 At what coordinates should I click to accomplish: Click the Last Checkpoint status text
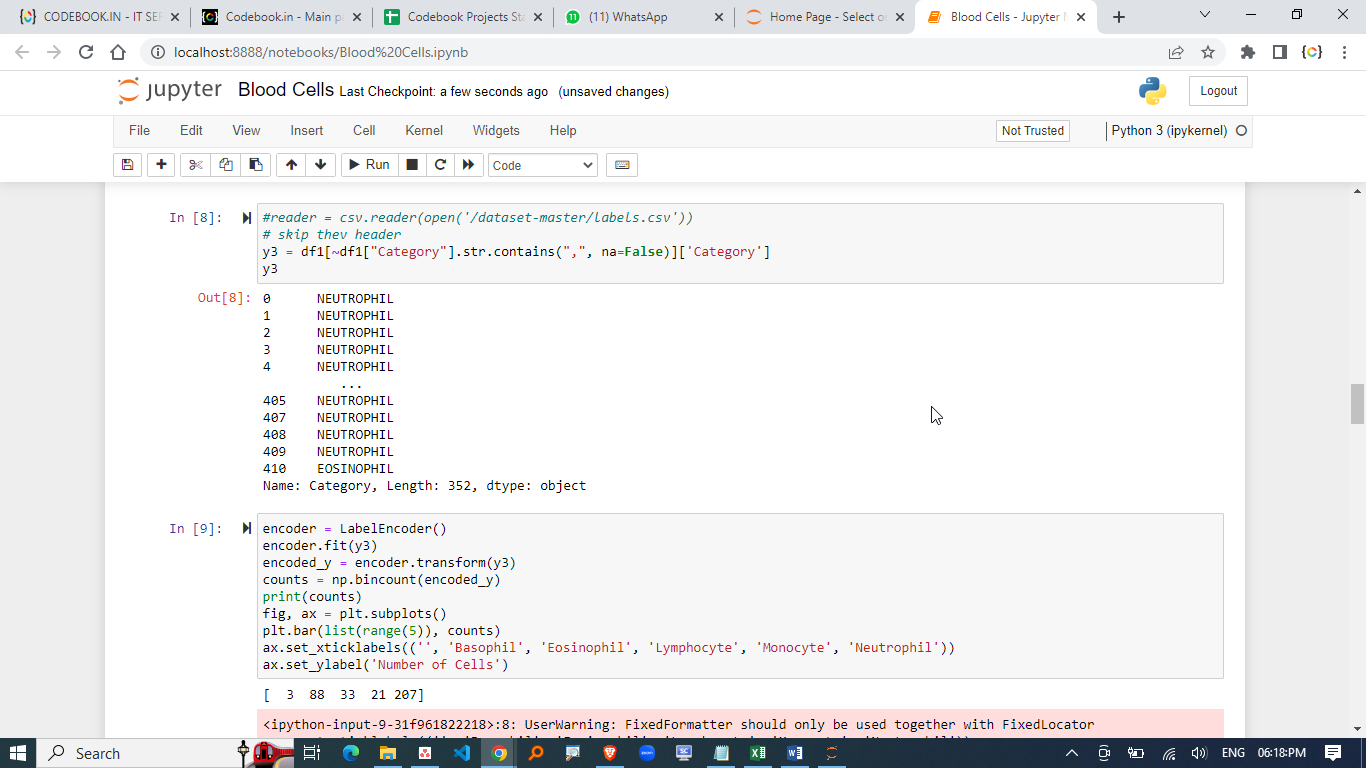tap(444, 92)
